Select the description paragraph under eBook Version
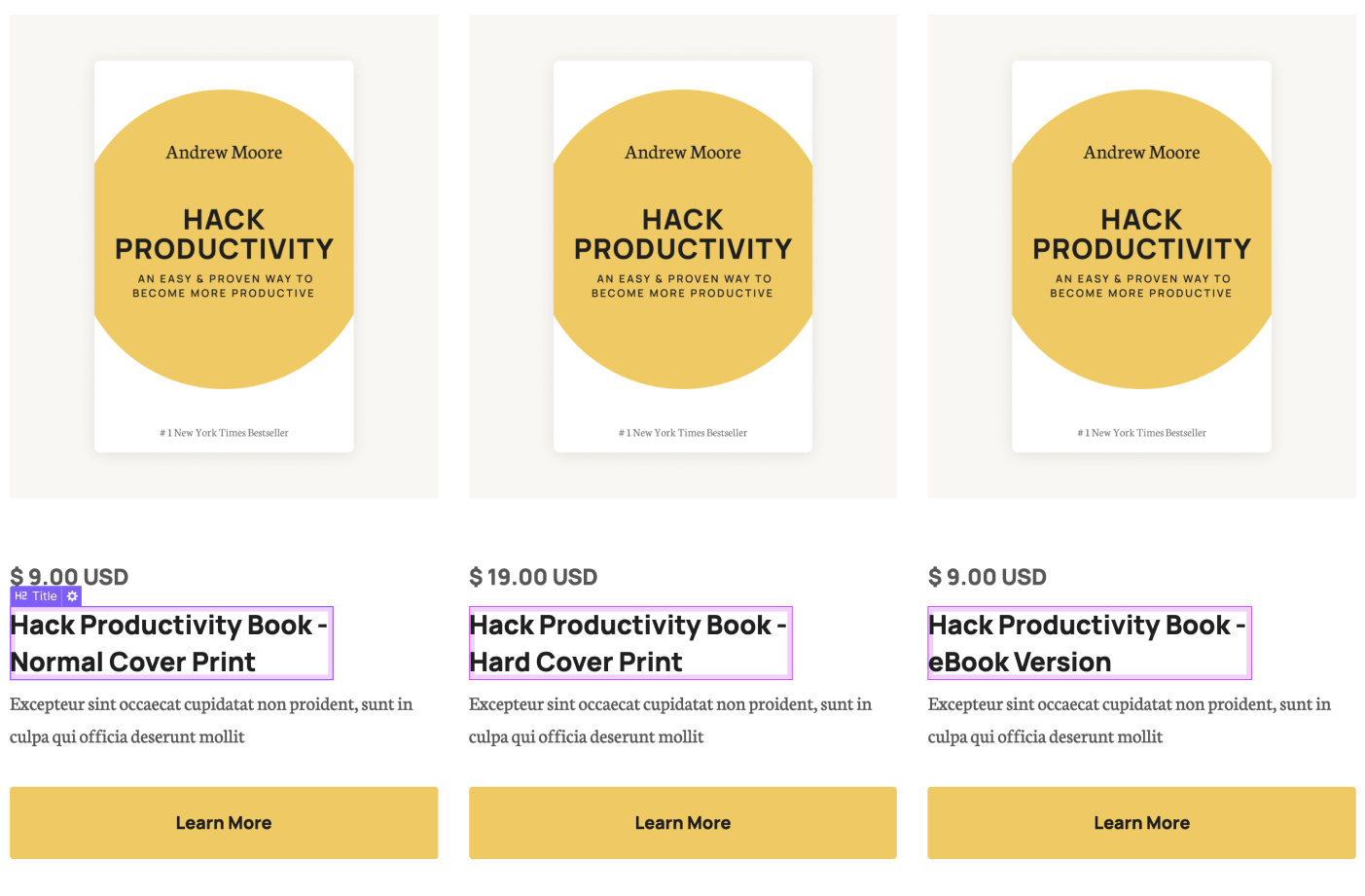This screenshot has height=896, width=1365. tap(1129, 720)
